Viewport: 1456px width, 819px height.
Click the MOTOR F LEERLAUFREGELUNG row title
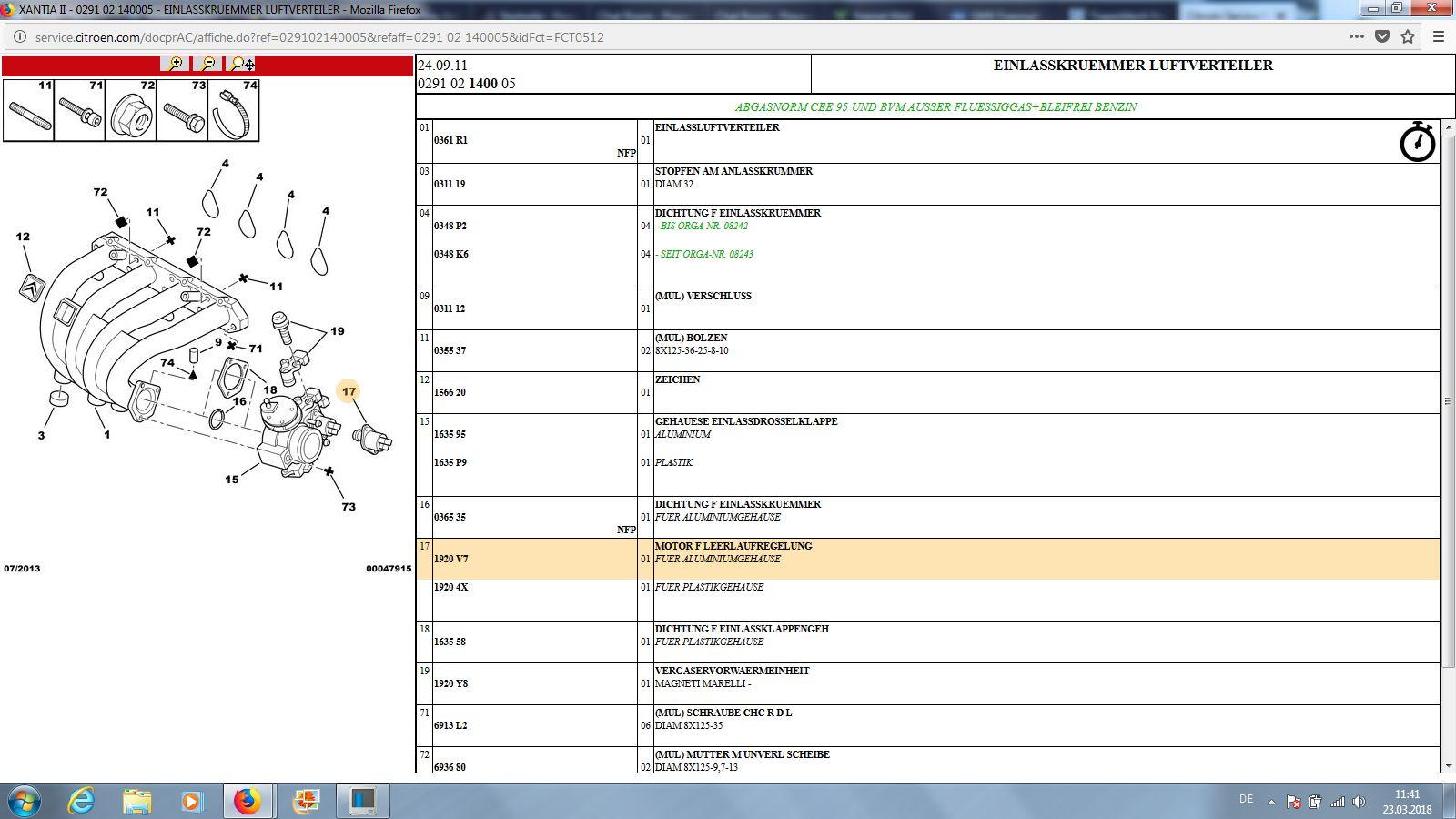pyautogui.click(x=733, y=546)
